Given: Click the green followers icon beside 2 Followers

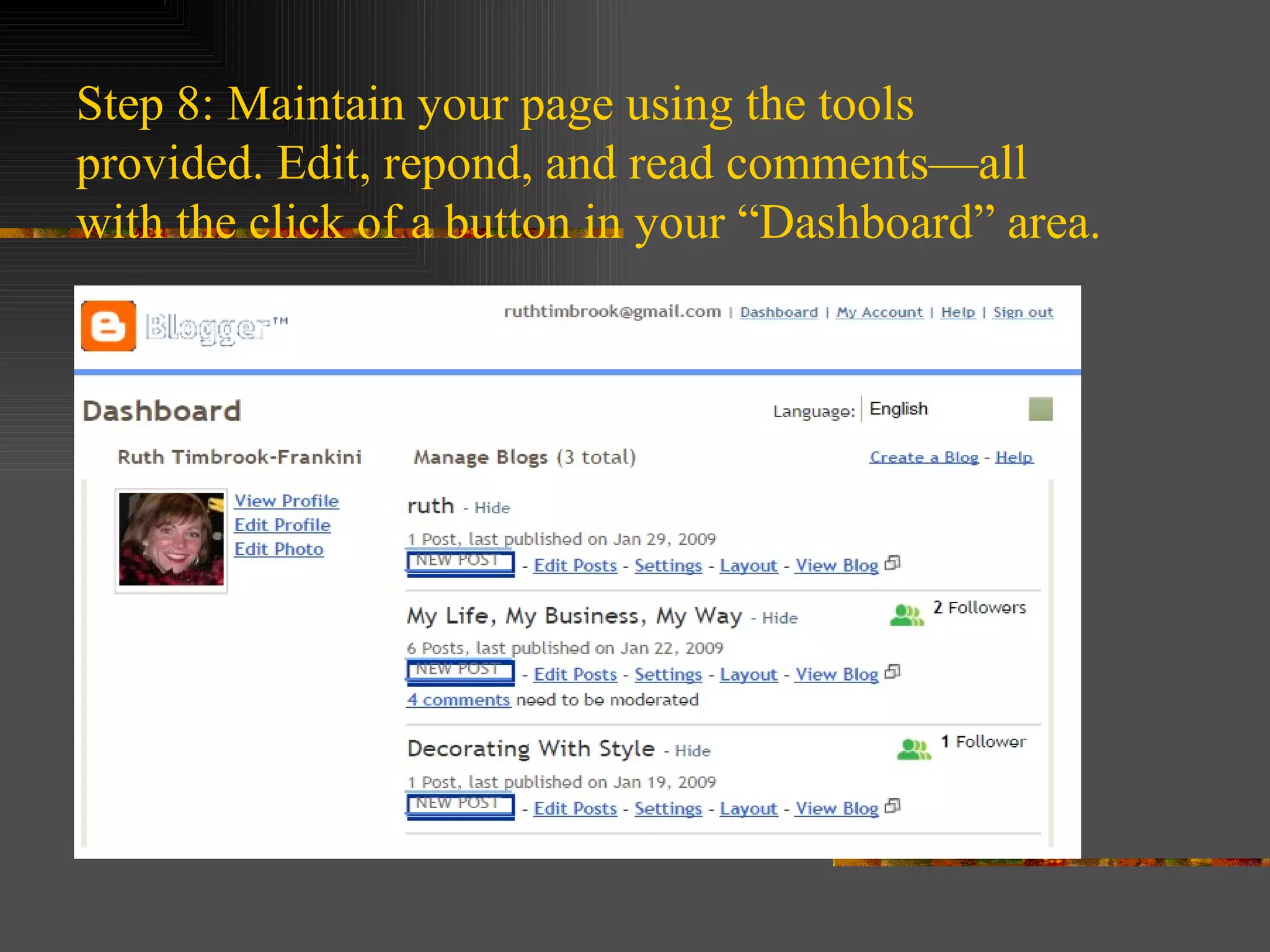Looking at the screenshot, I should [x=907, y=615].
